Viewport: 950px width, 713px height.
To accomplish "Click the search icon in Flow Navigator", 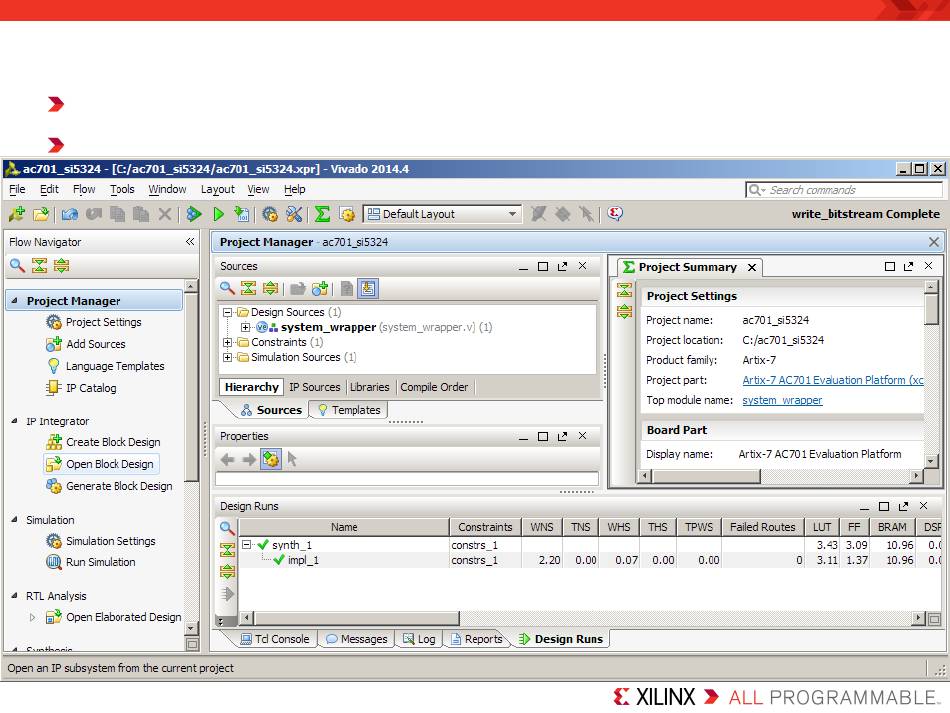I will pyautogui.click(x=17, y=265).
